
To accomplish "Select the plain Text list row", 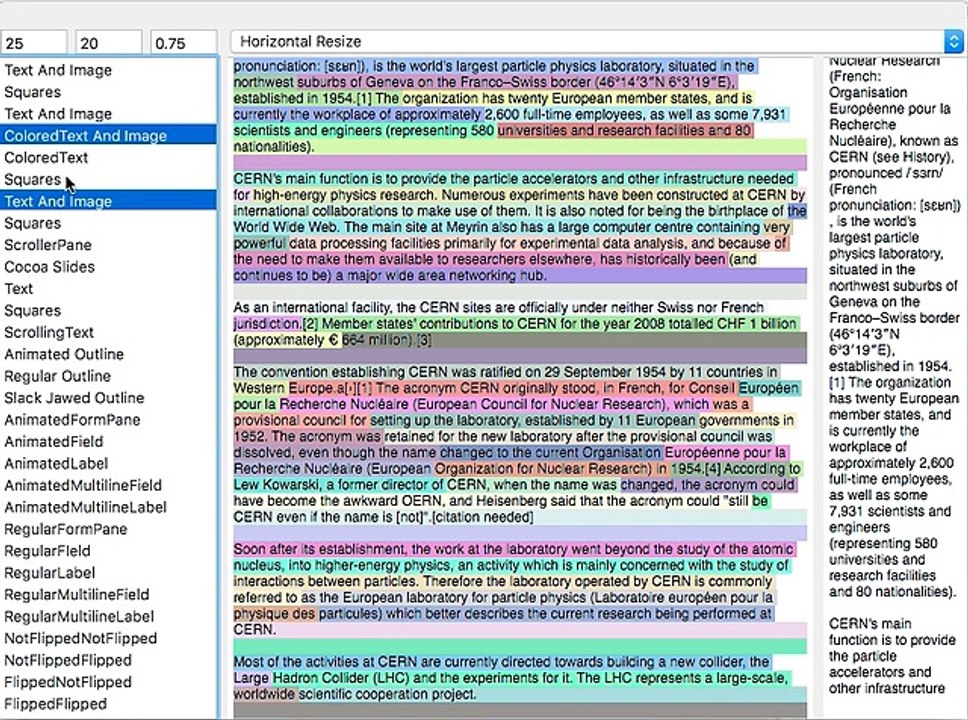I will (109, 289).
